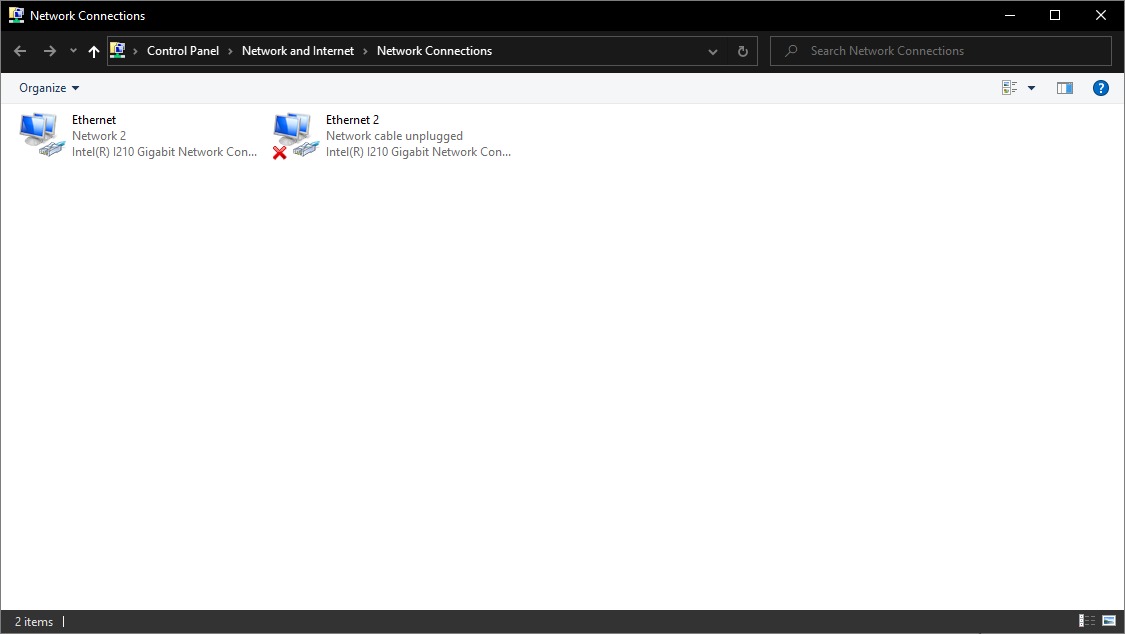The width and height of the screenshot is (1125, 634).
Task: Go up one level with Up arrow
Action: [x=94, y=51]
